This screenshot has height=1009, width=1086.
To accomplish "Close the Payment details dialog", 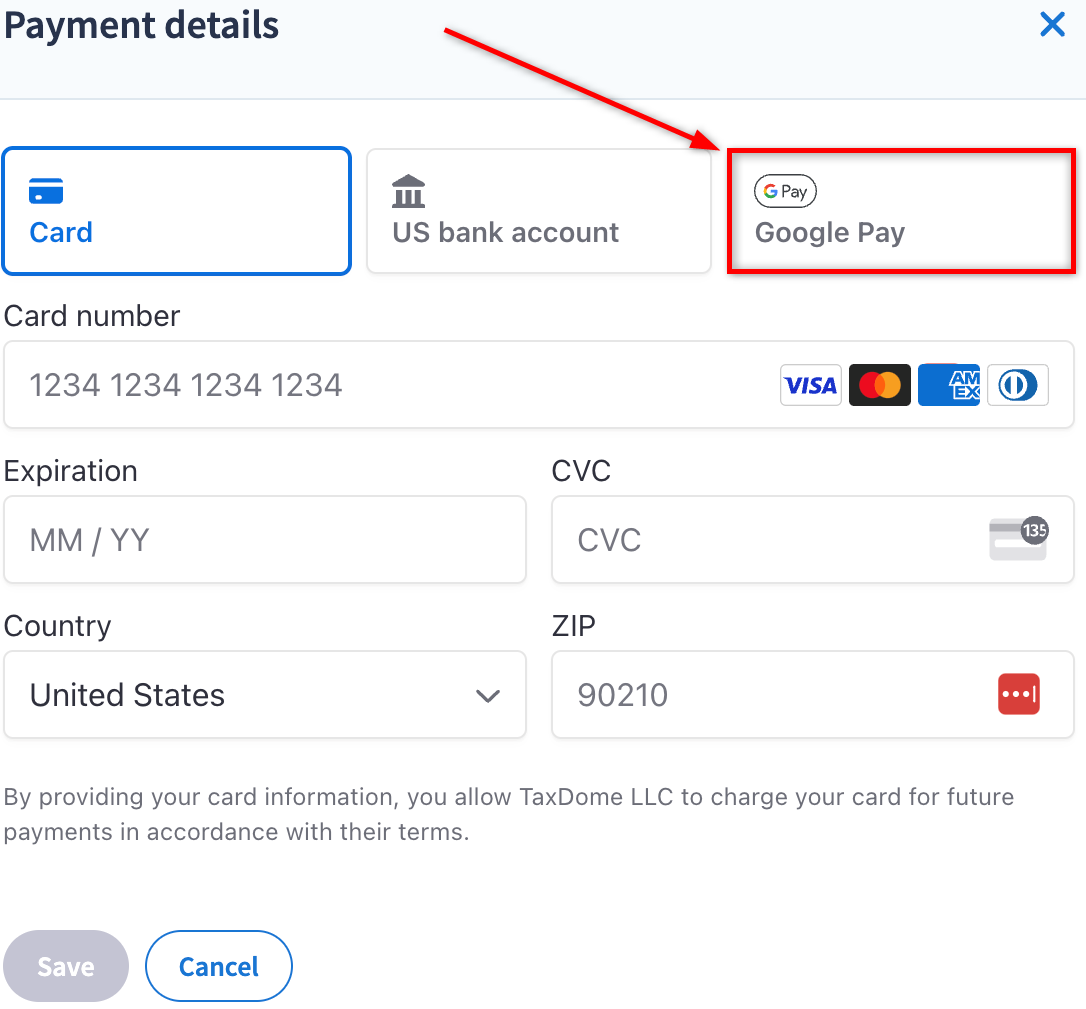I will (1052, 25).
